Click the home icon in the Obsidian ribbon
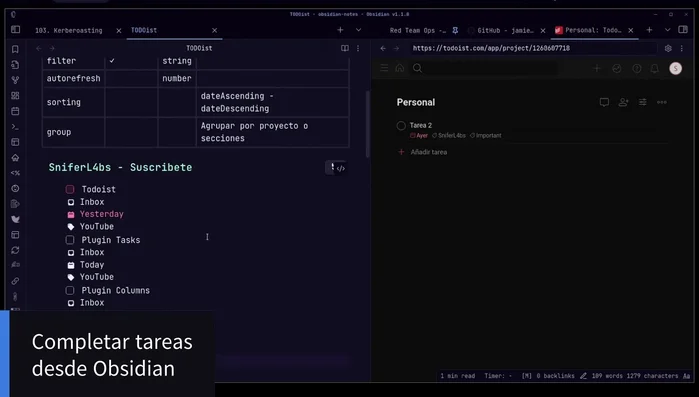The width and height of the screenshot is (699, 397). point(15,157)
